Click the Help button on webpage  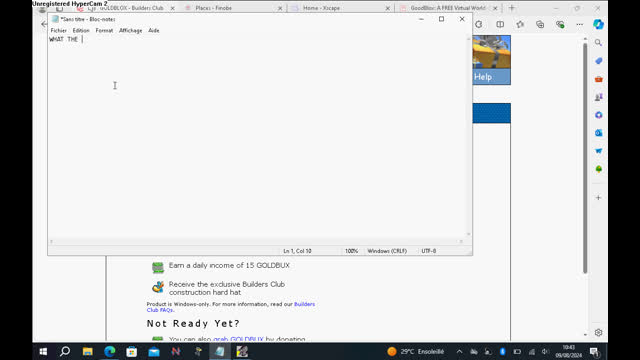(x=491, y=77)
